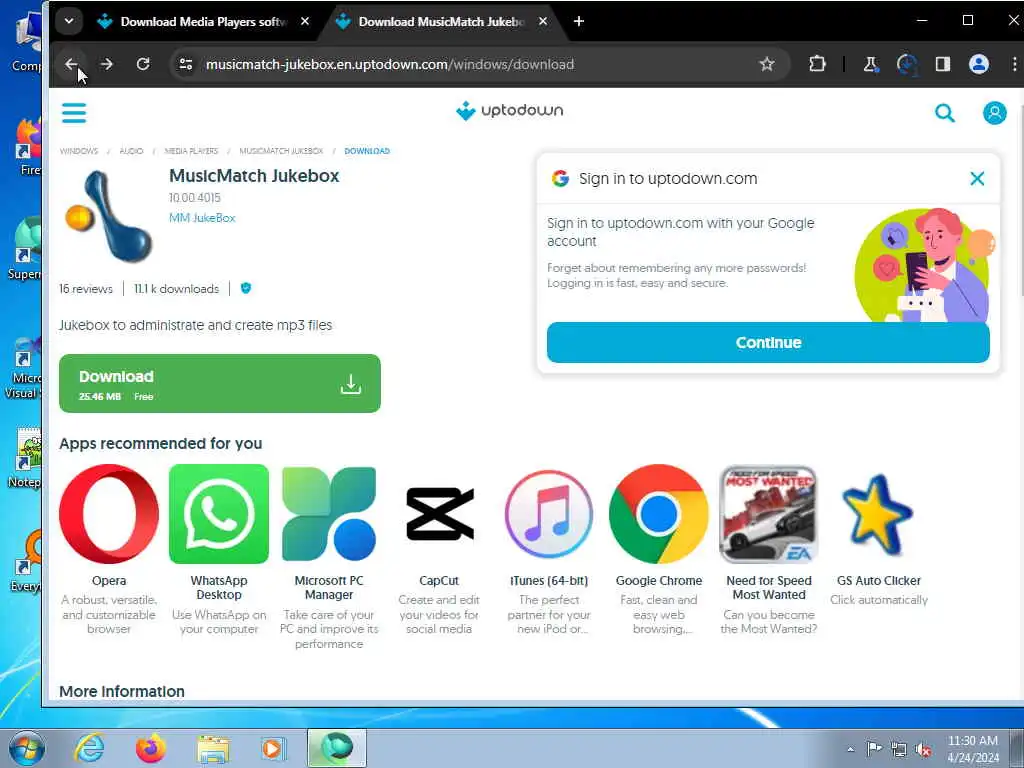Screen dimensions: 1024x768
Task: Show hidden system tray icons arrow
Action: click(850, 749)
